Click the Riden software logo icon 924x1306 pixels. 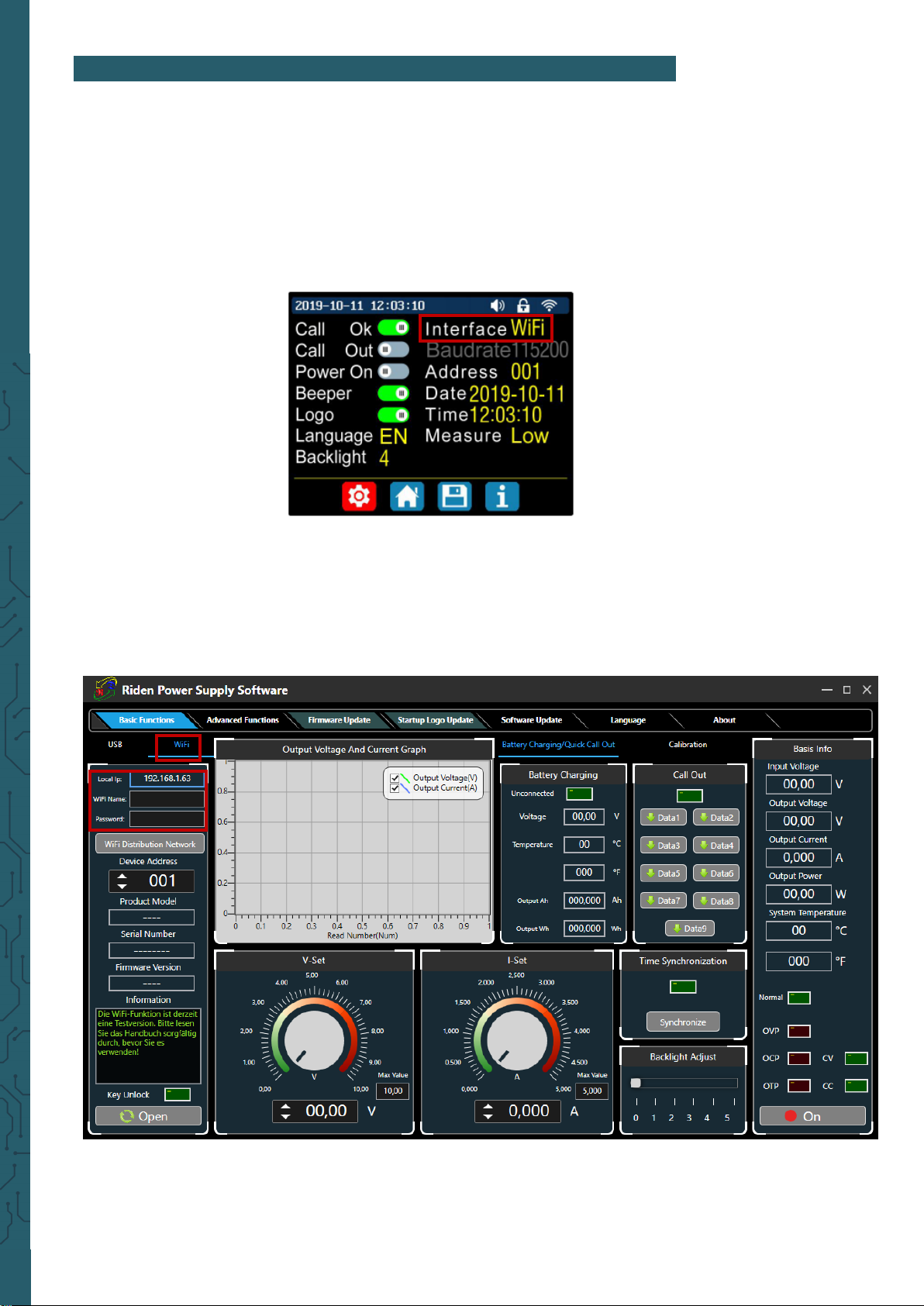105,689
